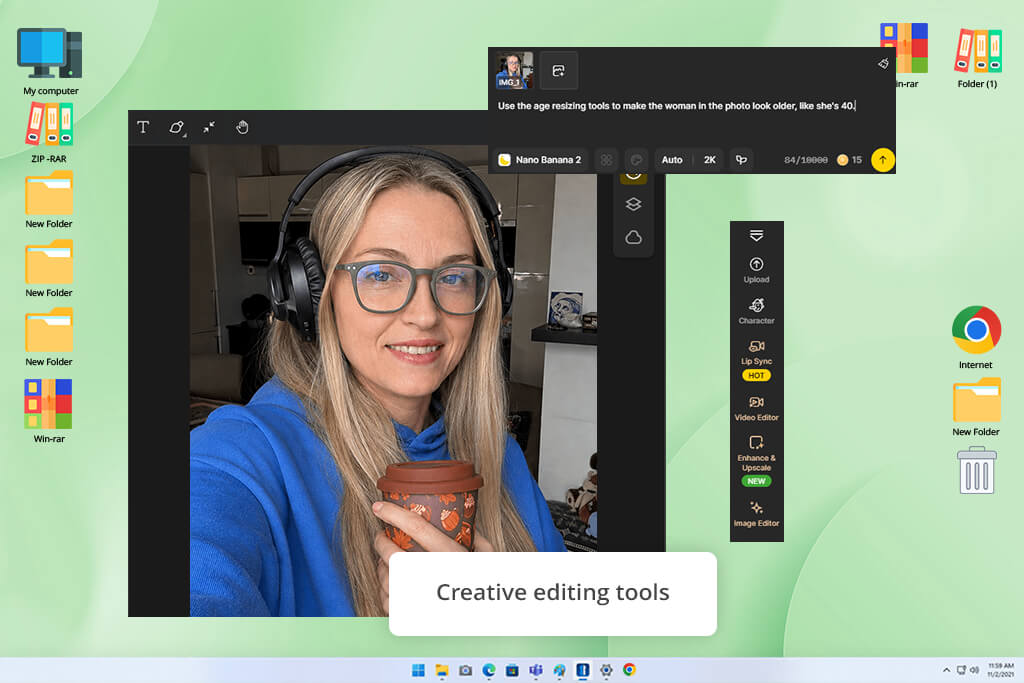Open the Auto aspect ratio option
The image size is (1024, 683).
[x=672, y=160]
